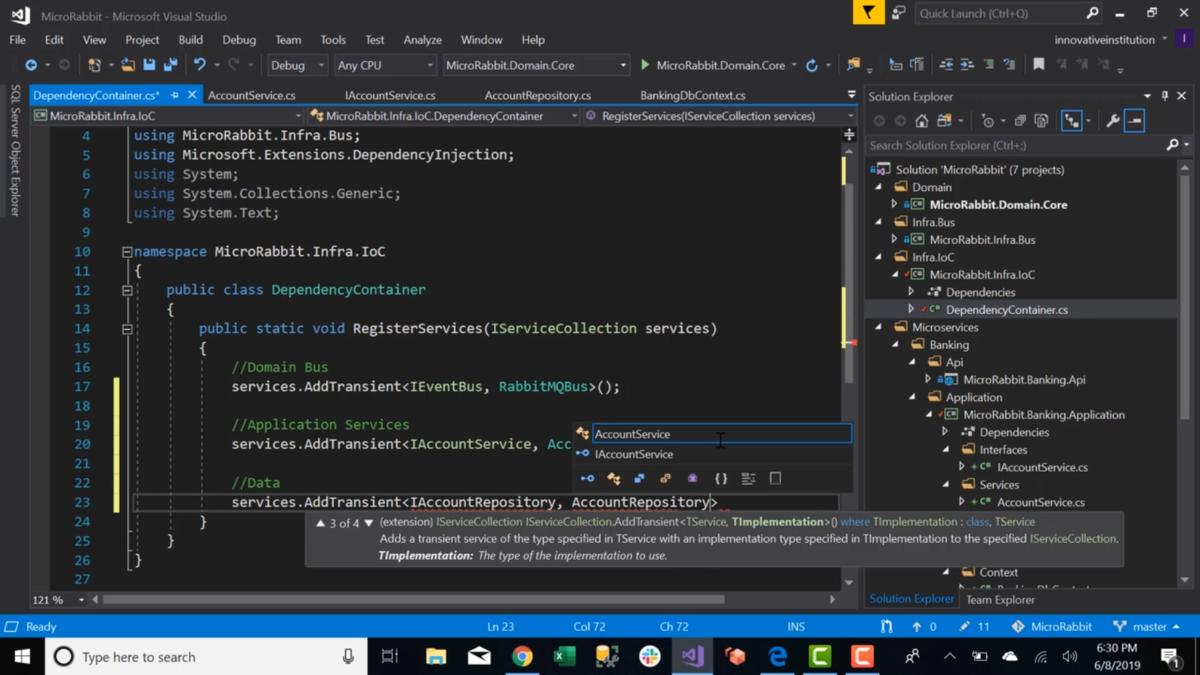Toggle interfaces filter in IntelliSense popup
This screenshot has height=675, width=1200.
pyautogui.click(x=587, y=479)
